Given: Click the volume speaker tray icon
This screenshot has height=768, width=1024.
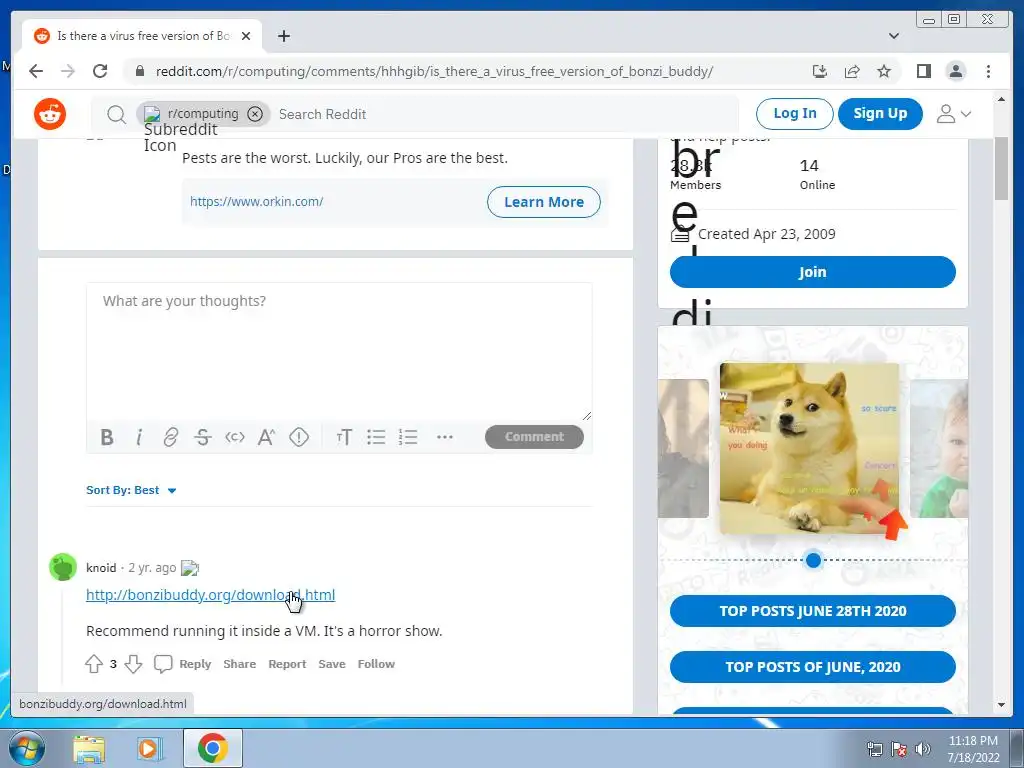Looking at the screenshot, I should coord(922,749).
